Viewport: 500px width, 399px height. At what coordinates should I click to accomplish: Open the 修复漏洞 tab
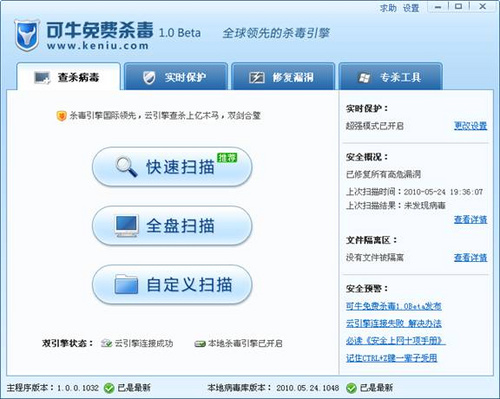[283, 77]
